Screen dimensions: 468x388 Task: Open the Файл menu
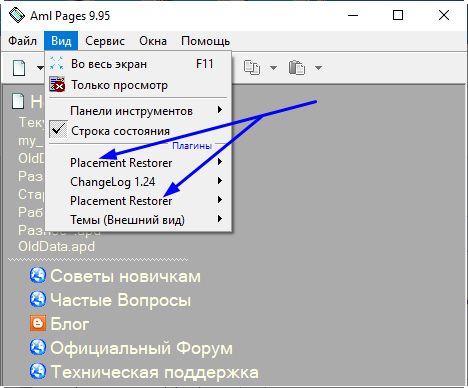coord(22,41)
